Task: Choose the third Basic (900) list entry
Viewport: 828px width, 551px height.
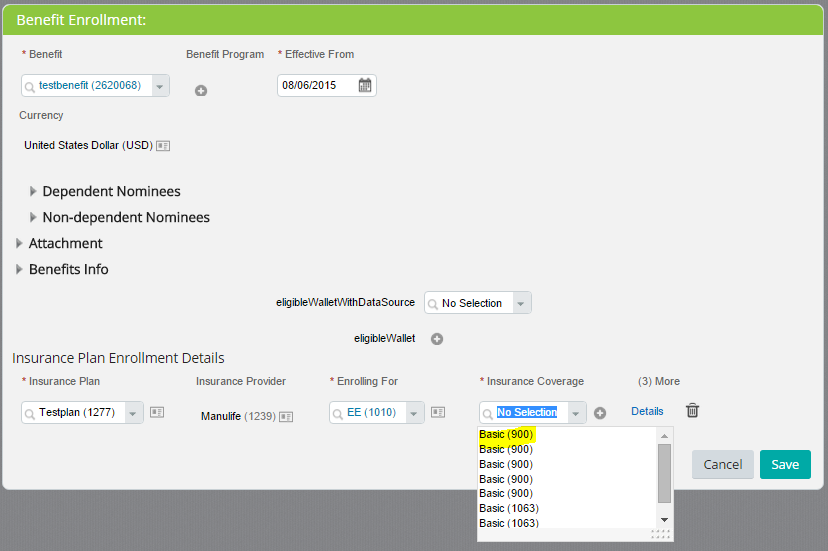Action: (x=506, y=464)
